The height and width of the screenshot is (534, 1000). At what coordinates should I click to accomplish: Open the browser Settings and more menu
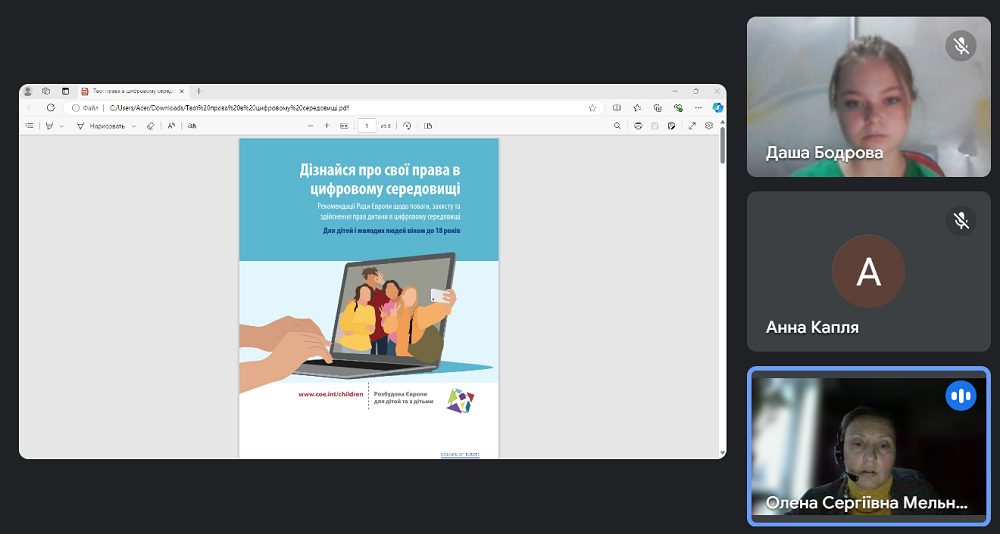[x=698, y=108]
